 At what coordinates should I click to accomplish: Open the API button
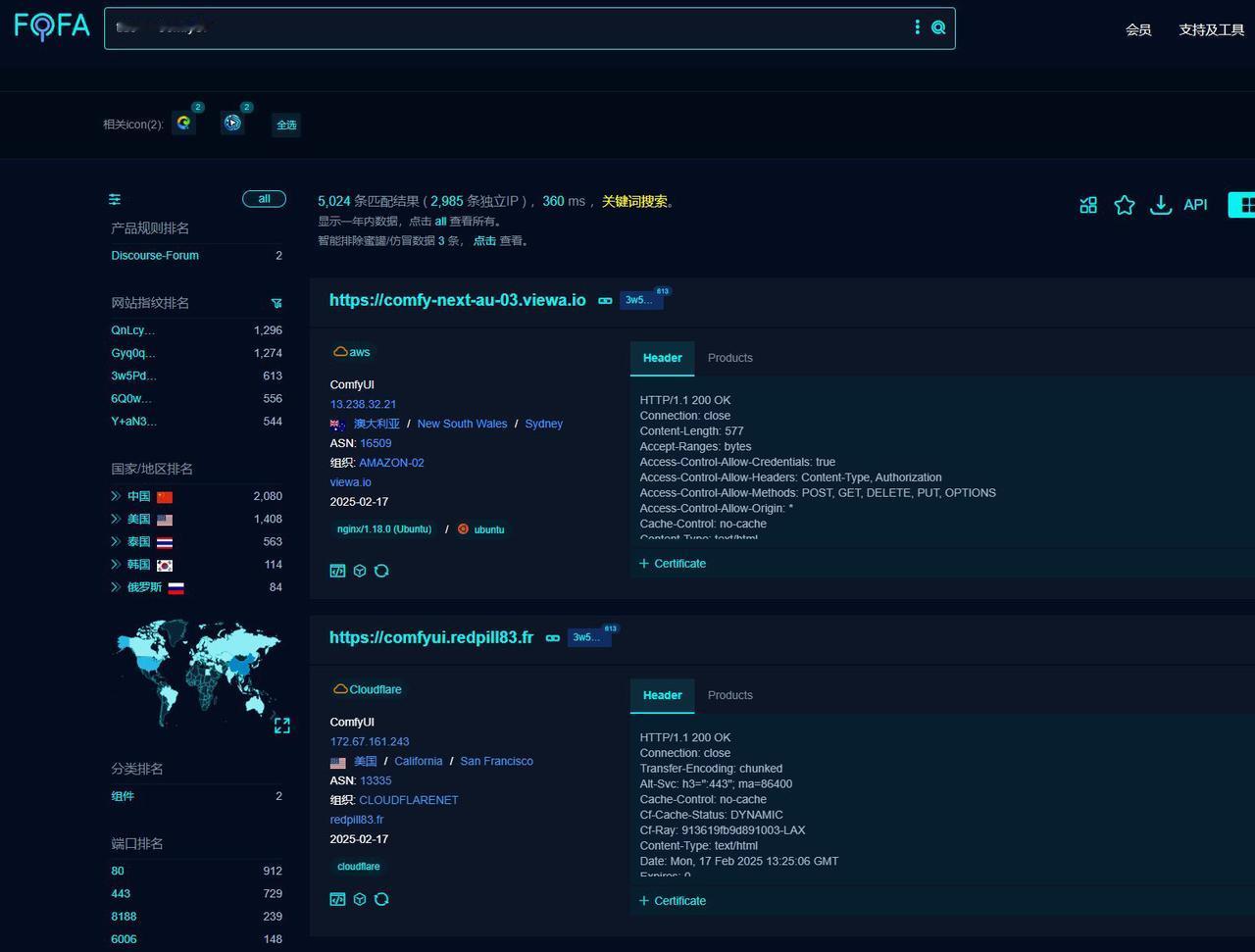[1195, 205]
